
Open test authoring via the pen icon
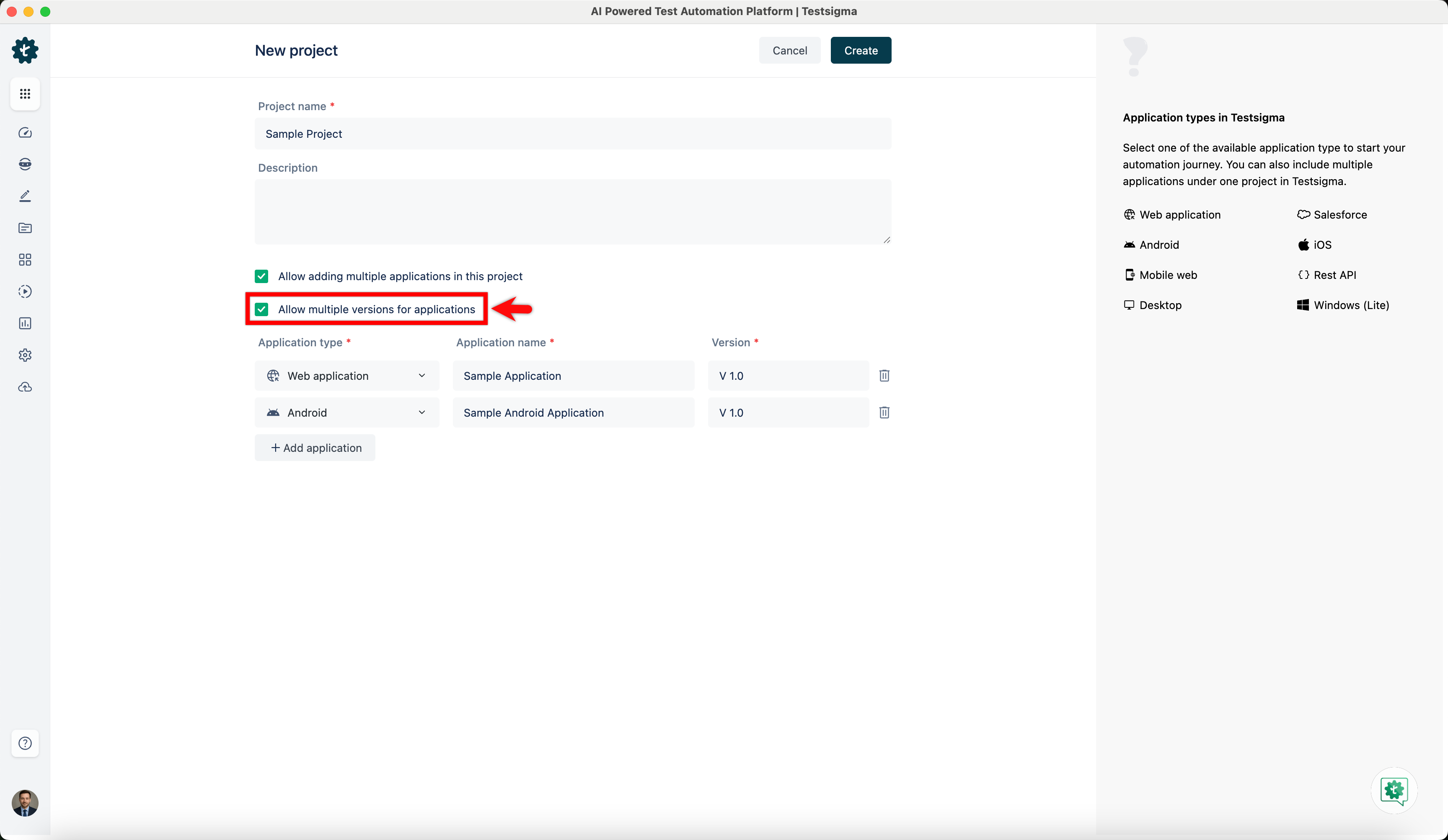click(x=25, y=196)
